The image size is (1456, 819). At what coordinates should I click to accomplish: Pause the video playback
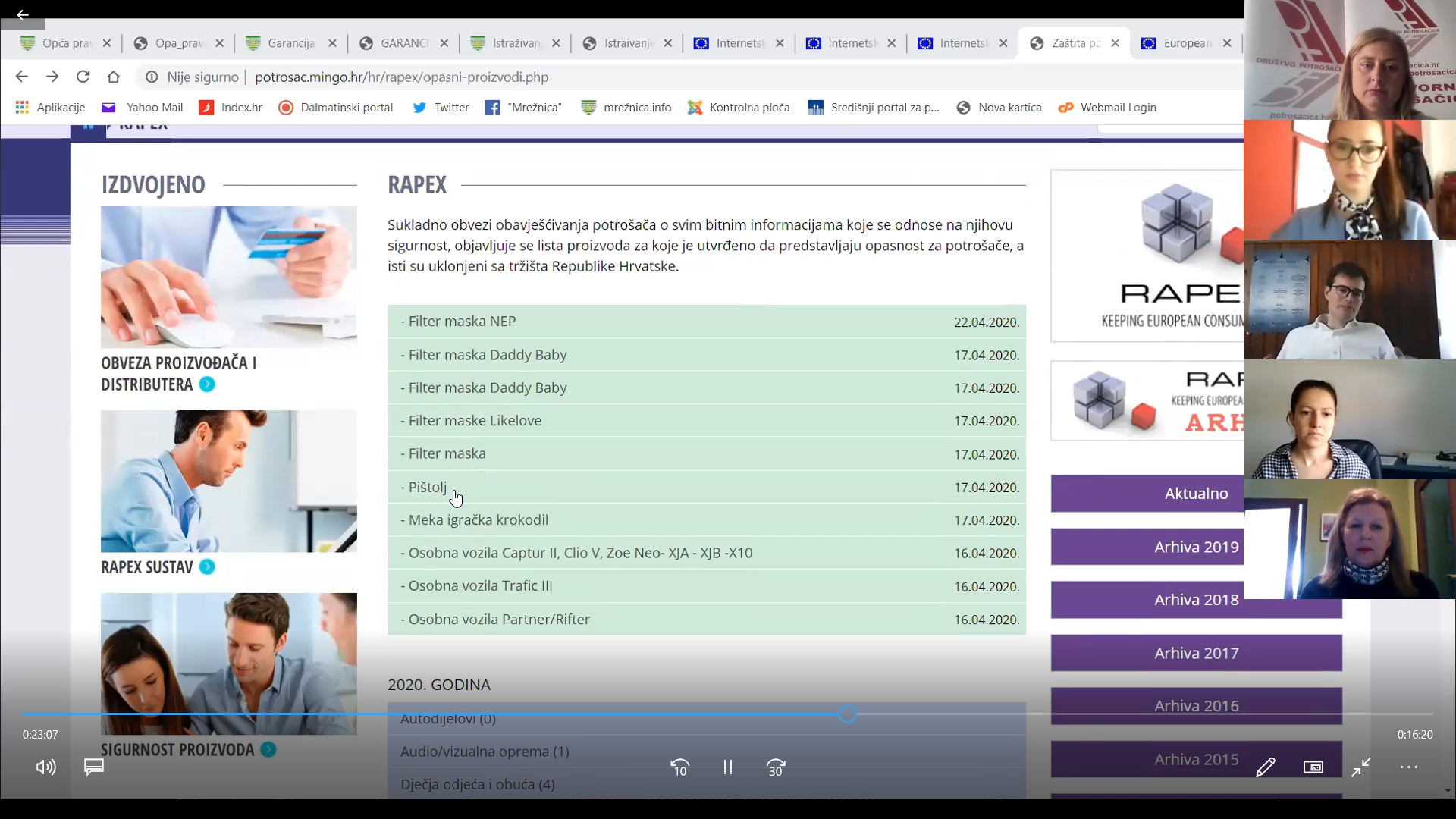click(x=727, y=767)
